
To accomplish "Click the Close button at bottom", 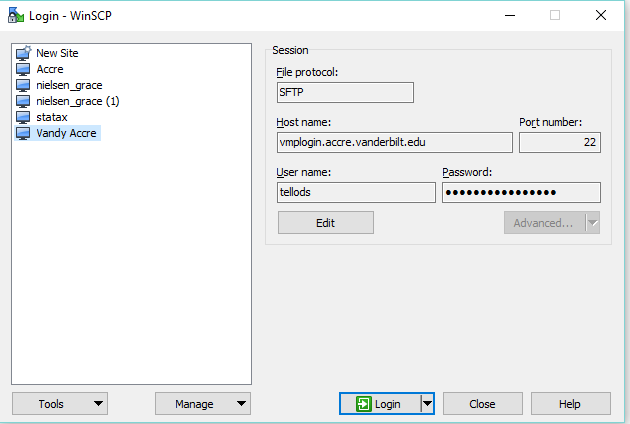I will tap(482, 404).
